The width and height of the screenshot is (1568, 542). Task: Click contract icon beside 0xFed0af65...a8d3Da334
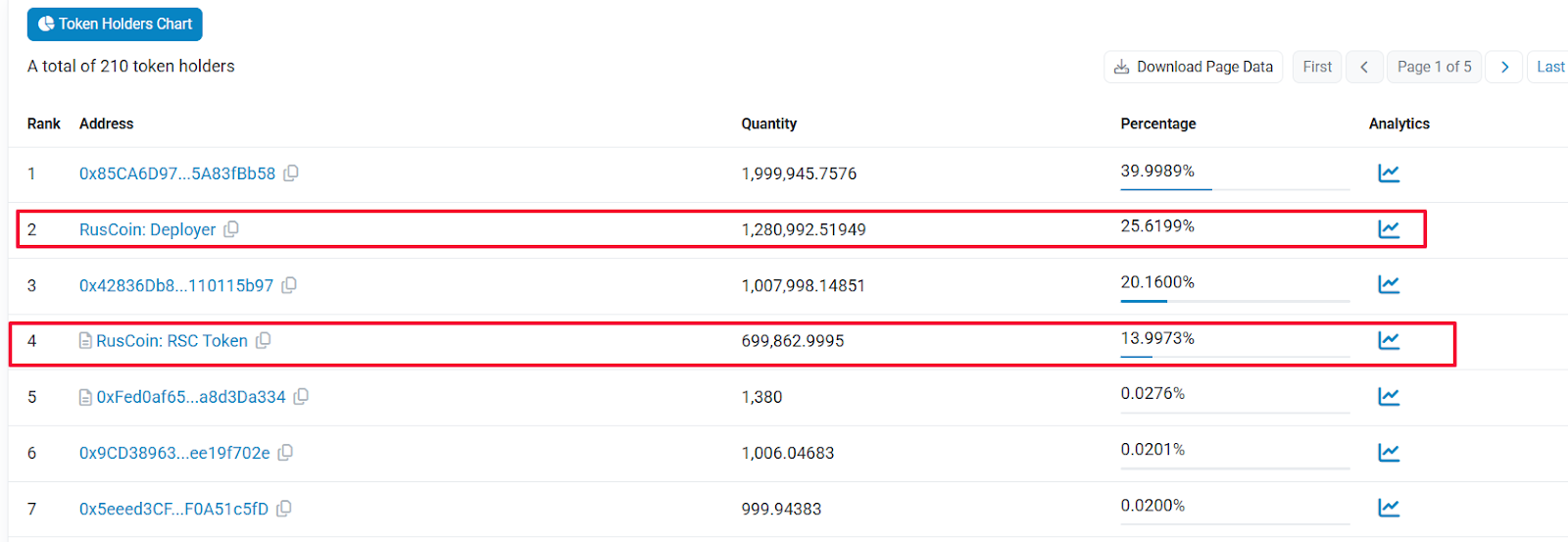85,397
